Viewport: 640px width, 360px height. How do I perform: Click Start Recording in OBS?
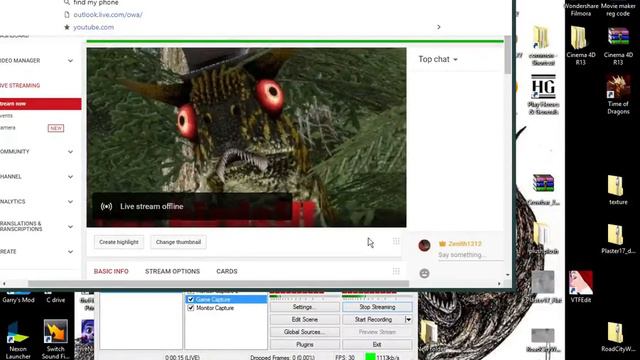click(373, 320)
